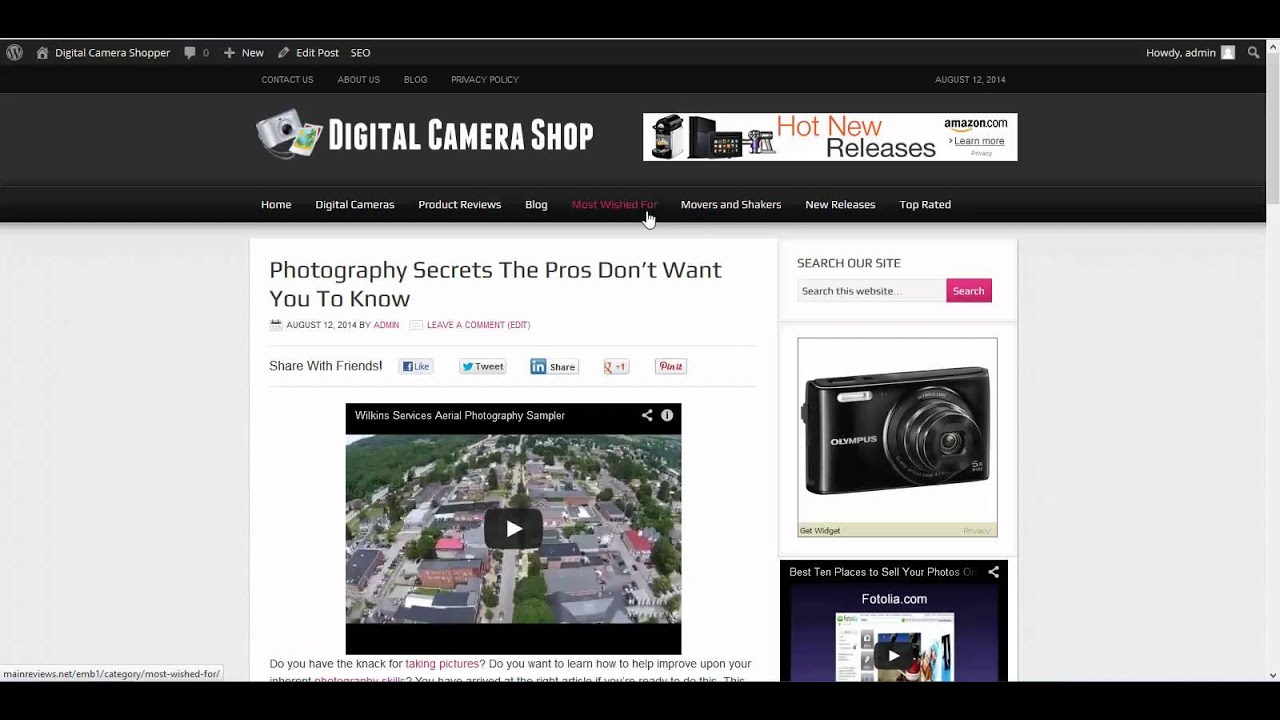Viewport: 1280px width, 720px height.
Task: Open New Releases navigation item
Action: coord(840,205)
